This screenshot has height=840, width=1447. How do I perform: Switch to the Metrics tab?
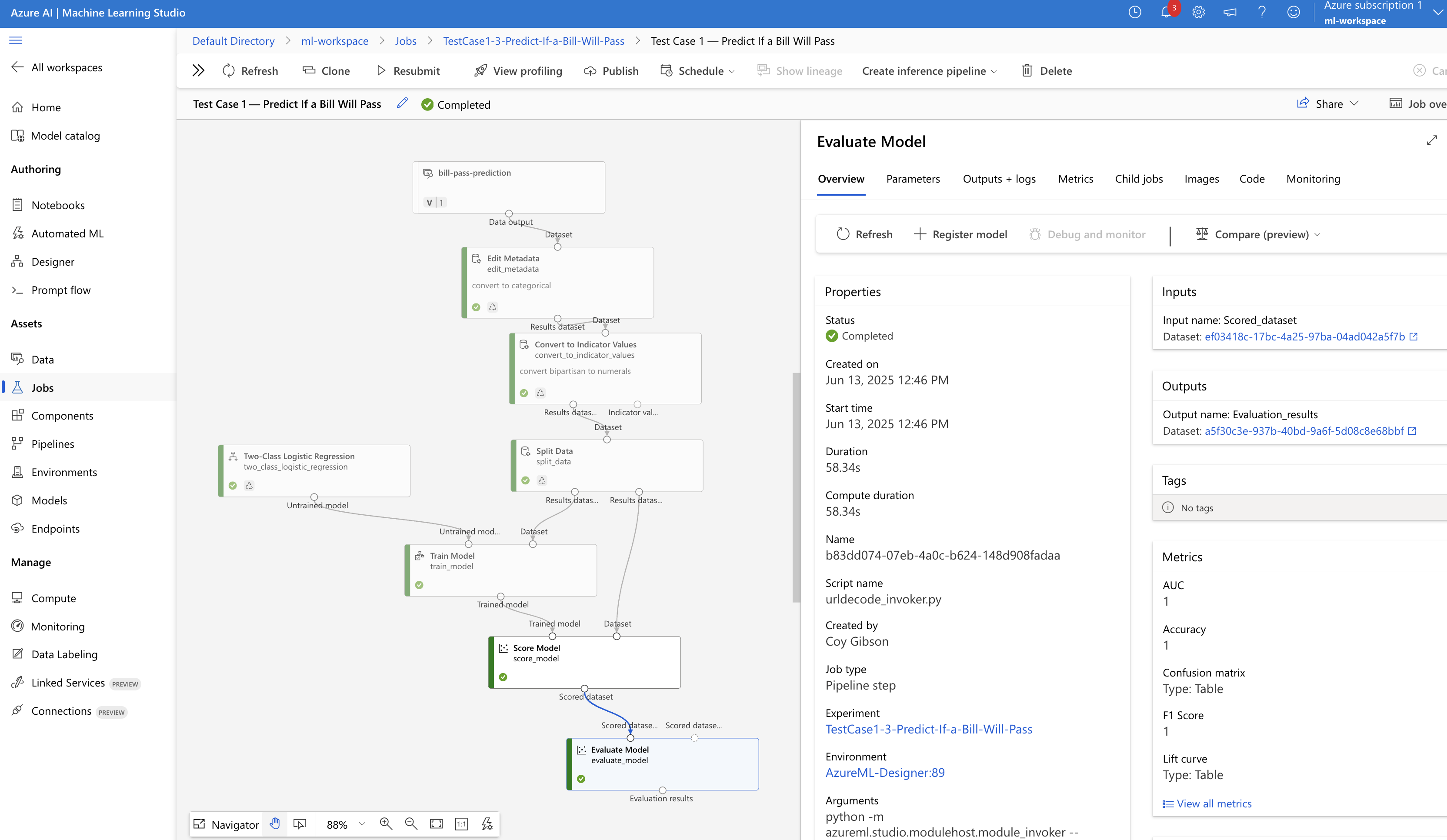(x=1076, y=179)
